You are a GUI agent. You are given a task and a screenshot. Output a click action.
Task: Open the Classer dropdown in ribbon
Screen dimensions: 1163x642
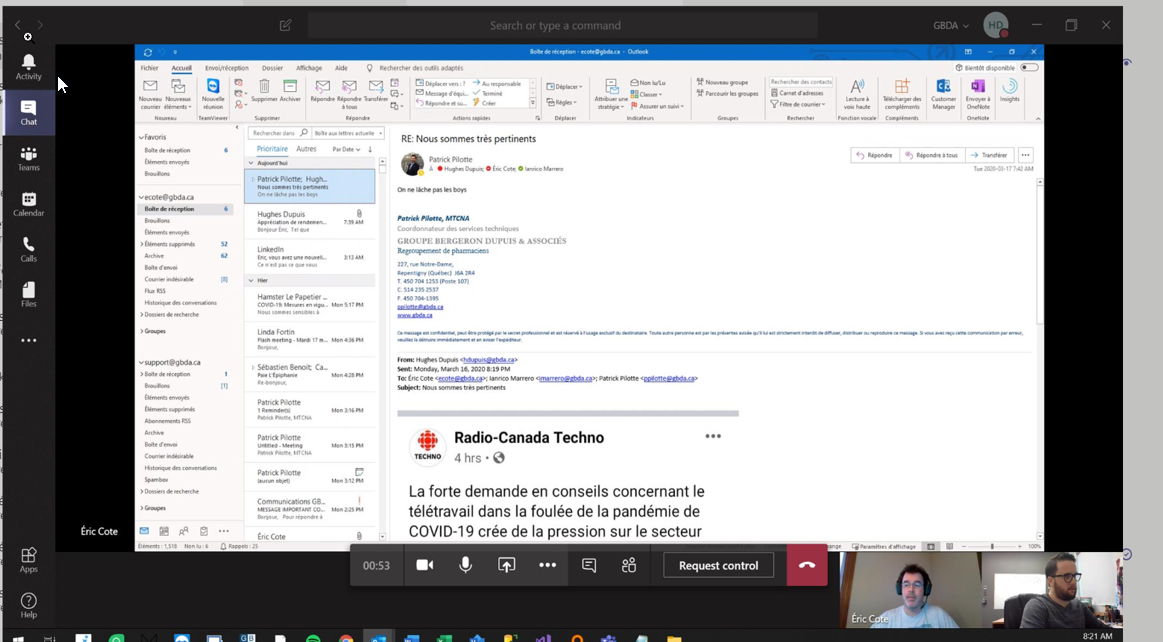point(646,94)
